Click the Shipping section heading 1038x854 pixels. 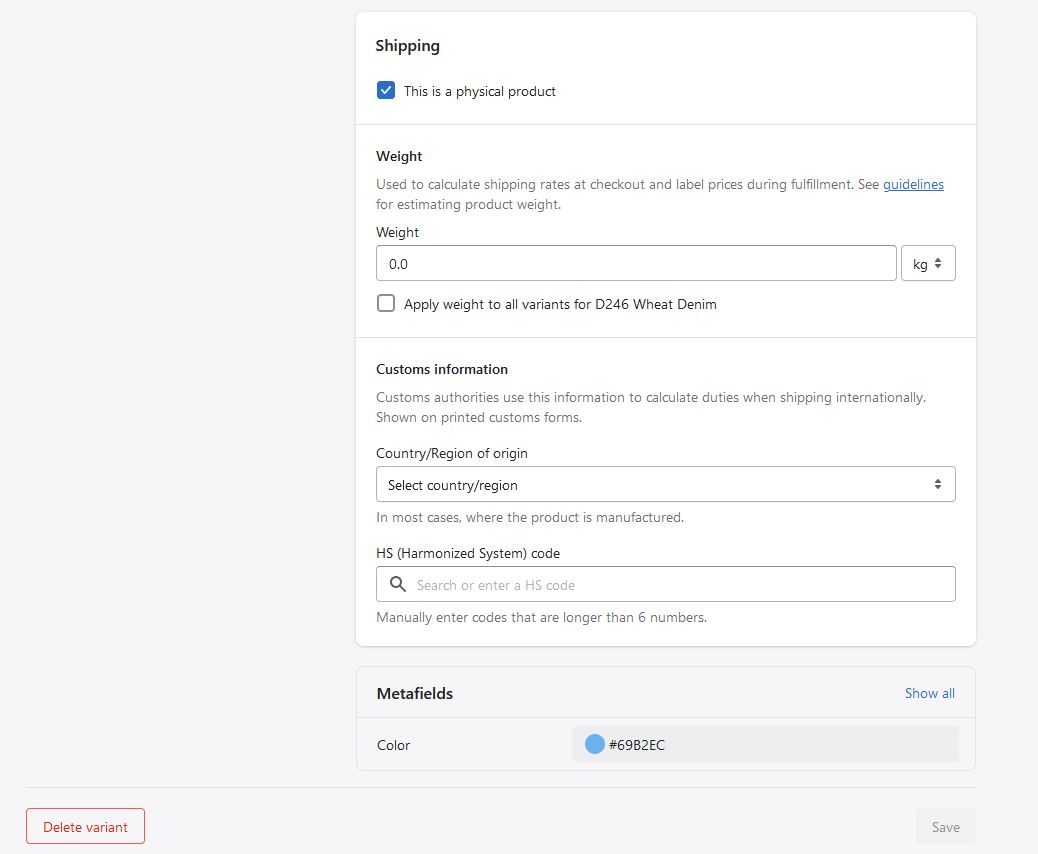pyautogui.click(x=407, y=45)
